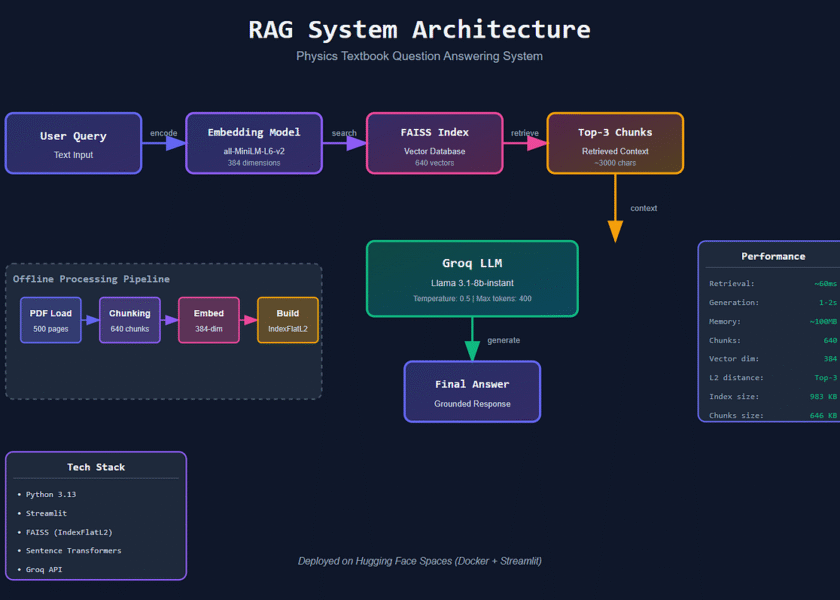
Task: Select the Embedding Model all-MiniLM-L6-v2 node
Action: pyautogui.click(x=253, y=143)
